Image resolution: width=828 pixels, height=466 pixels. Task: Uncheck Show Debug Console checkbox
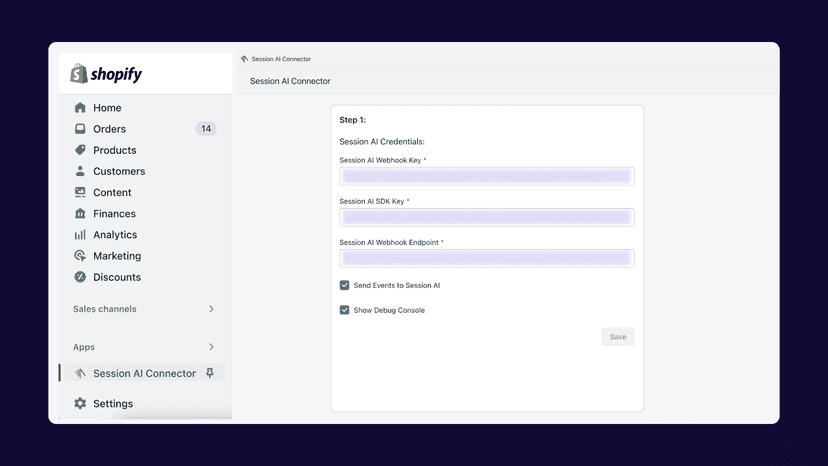344,310
